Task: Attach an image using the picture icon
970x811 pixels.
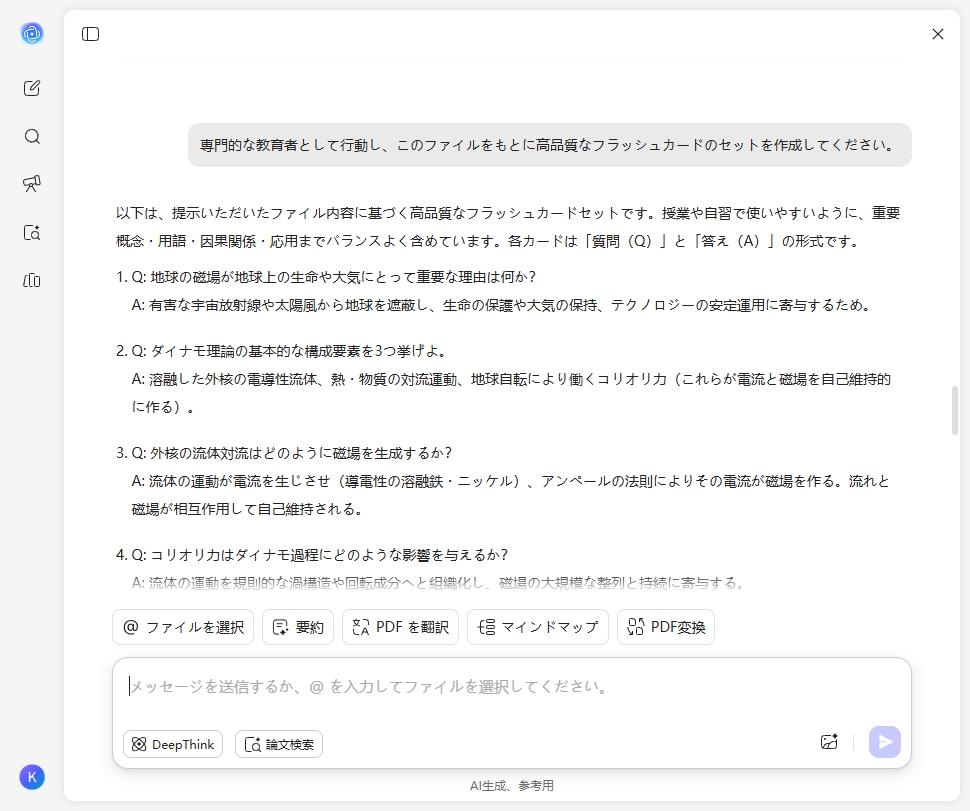Action: point(829,742)
